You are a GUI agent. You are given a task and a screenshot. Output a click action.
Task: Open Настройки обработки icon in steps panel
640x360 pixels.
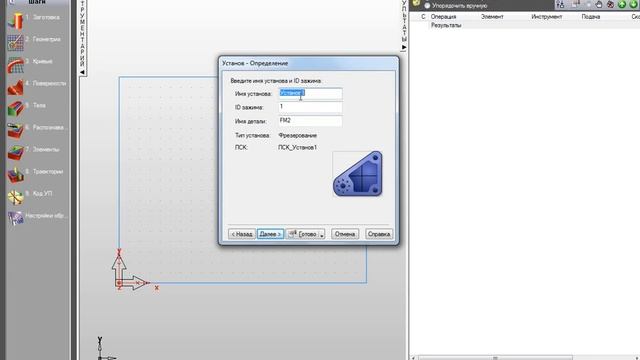[16, 218]
